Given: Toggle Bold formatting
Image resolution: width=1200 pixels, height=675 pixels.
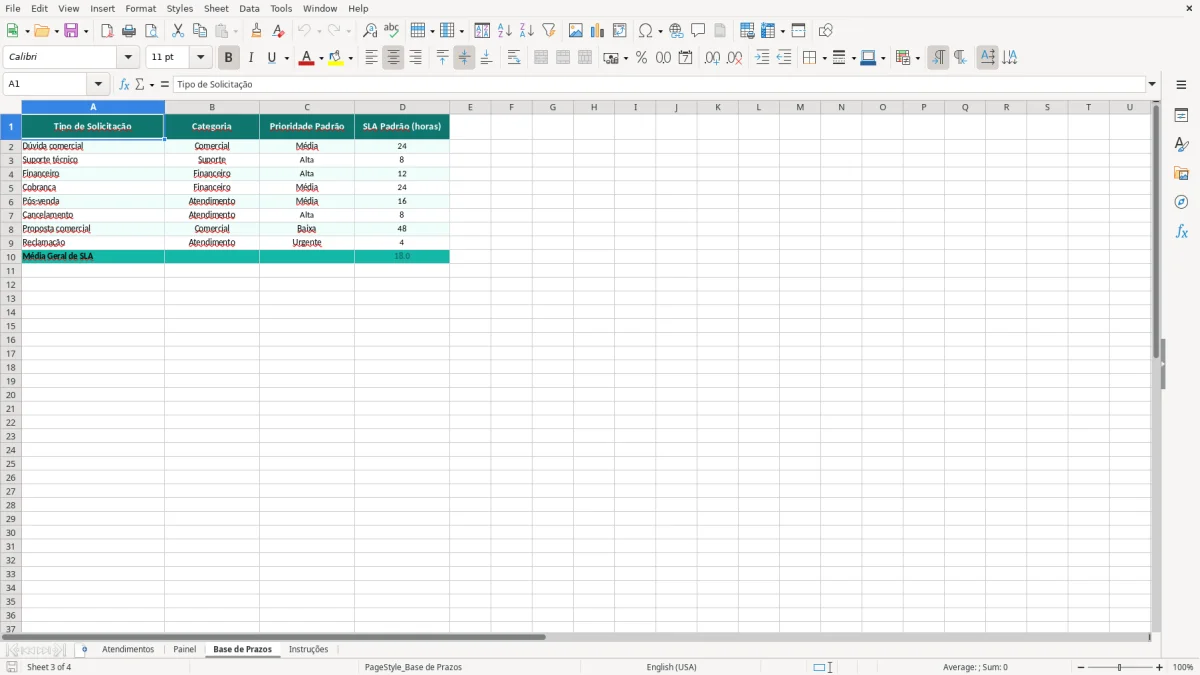Looking at the screenshot, I should click(x=228, y=58).
